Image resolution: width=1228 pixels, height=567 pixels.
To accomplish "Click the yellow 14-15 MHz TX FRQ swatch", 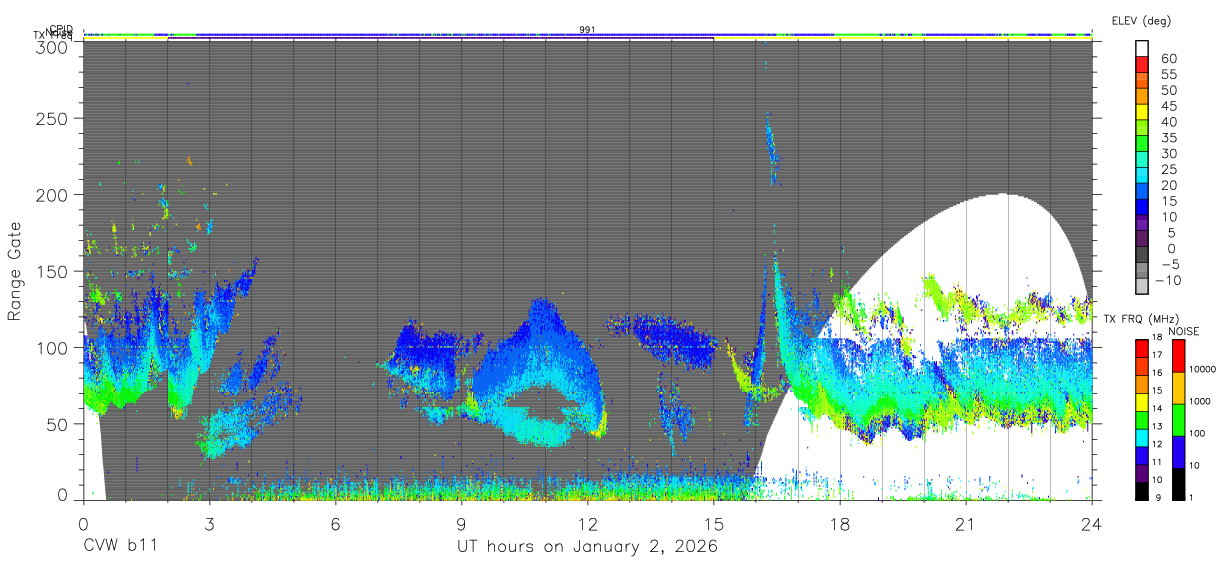I will point(1142,402).
